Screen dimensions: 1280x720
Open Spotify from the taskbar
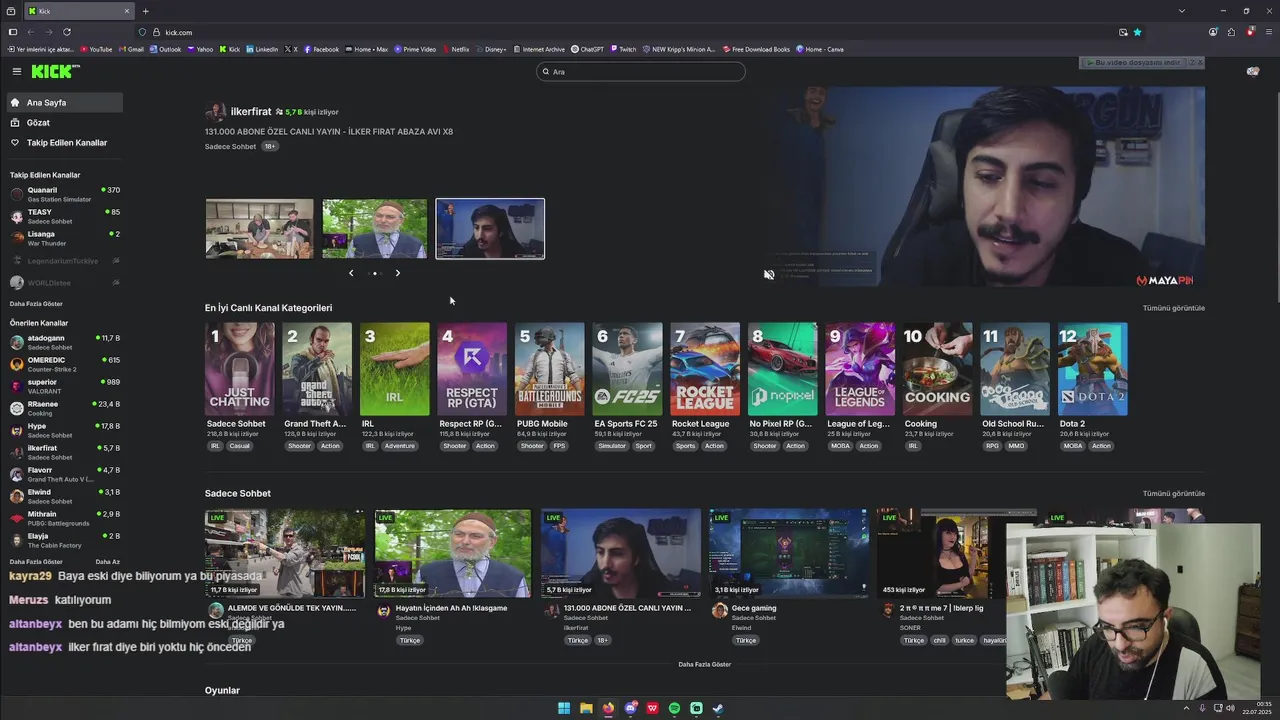pos(674,708)
